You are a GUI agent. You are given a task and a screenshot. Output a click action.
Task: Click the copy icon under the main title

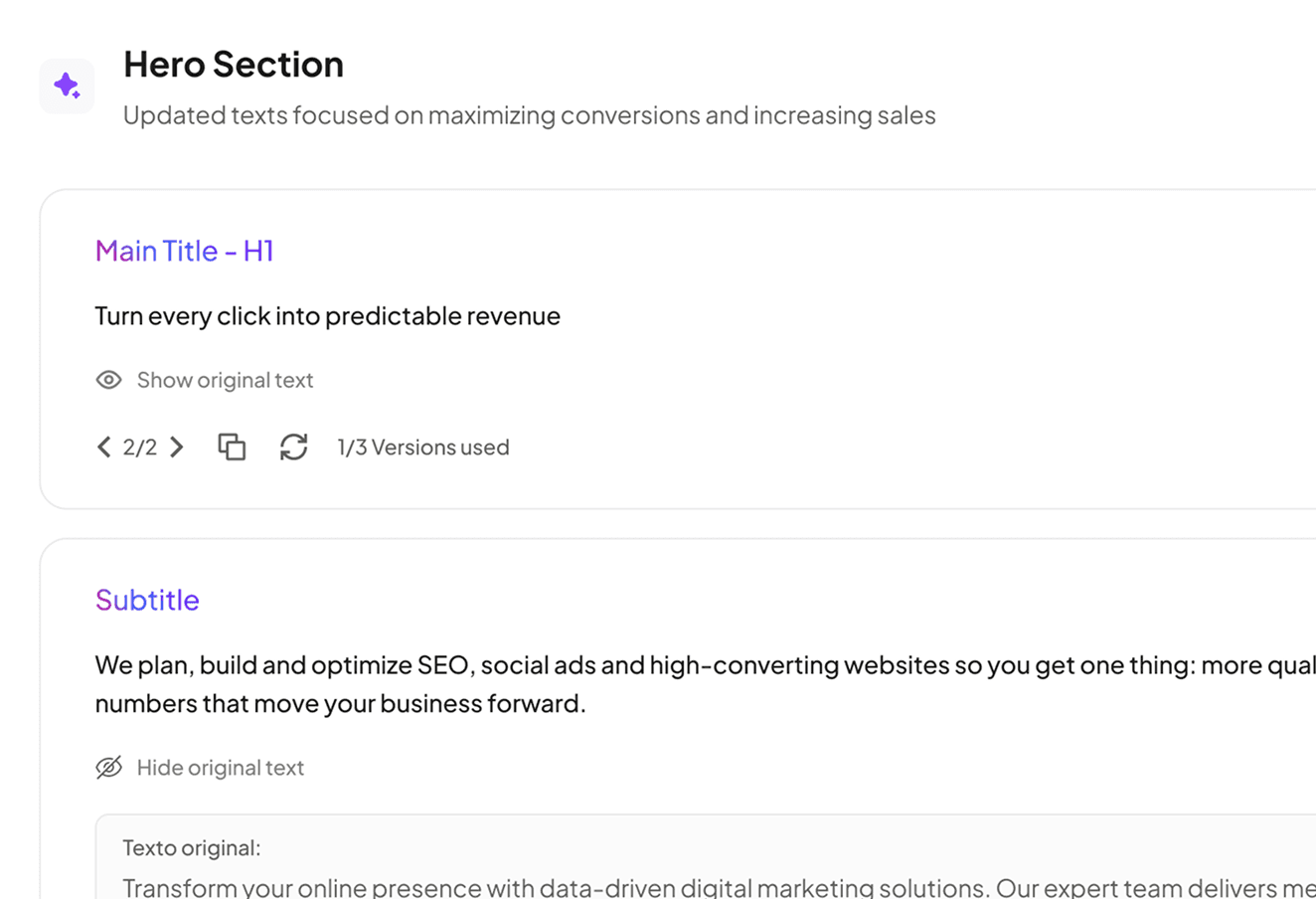pos(232,447)
